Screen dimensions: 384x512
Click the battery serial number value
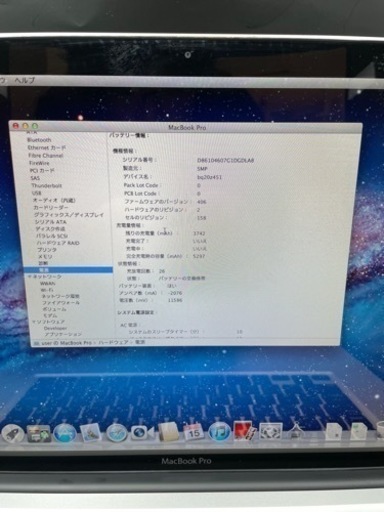click(226, 160)
